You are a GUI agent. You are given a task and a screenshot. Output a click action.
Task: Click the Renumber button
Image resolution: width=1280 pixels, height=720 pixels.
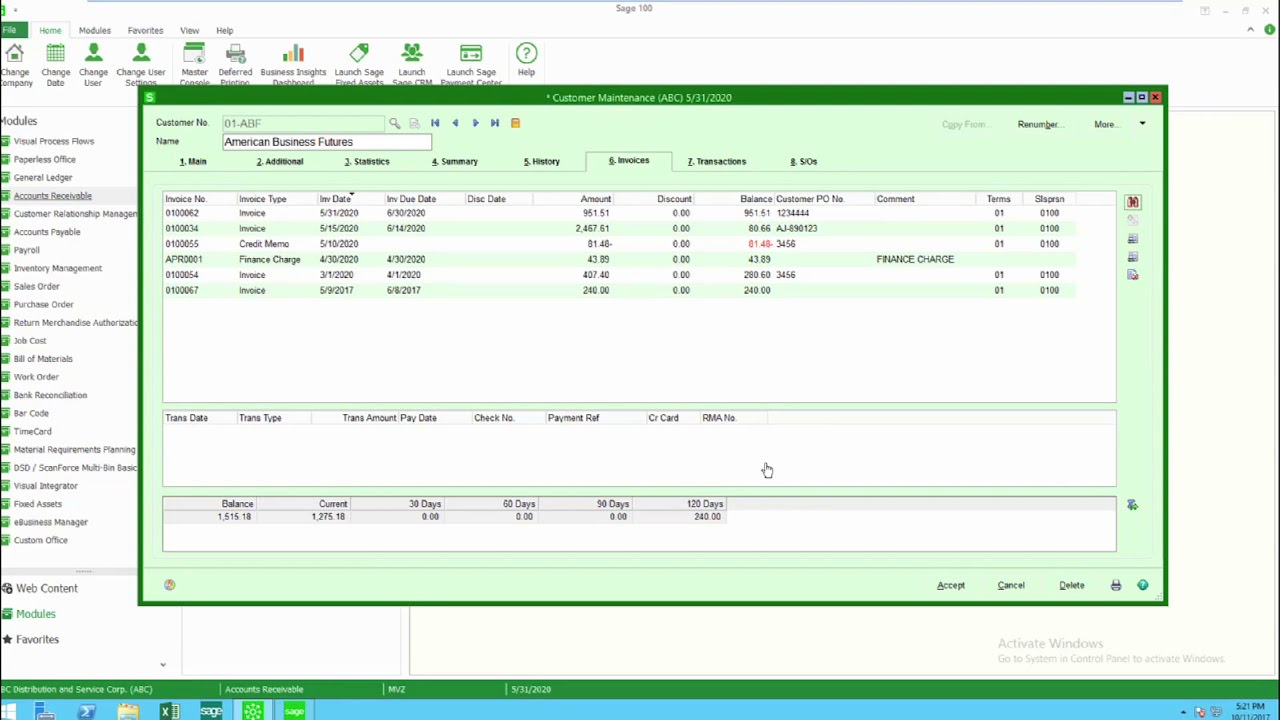(x=1038, y=124)
